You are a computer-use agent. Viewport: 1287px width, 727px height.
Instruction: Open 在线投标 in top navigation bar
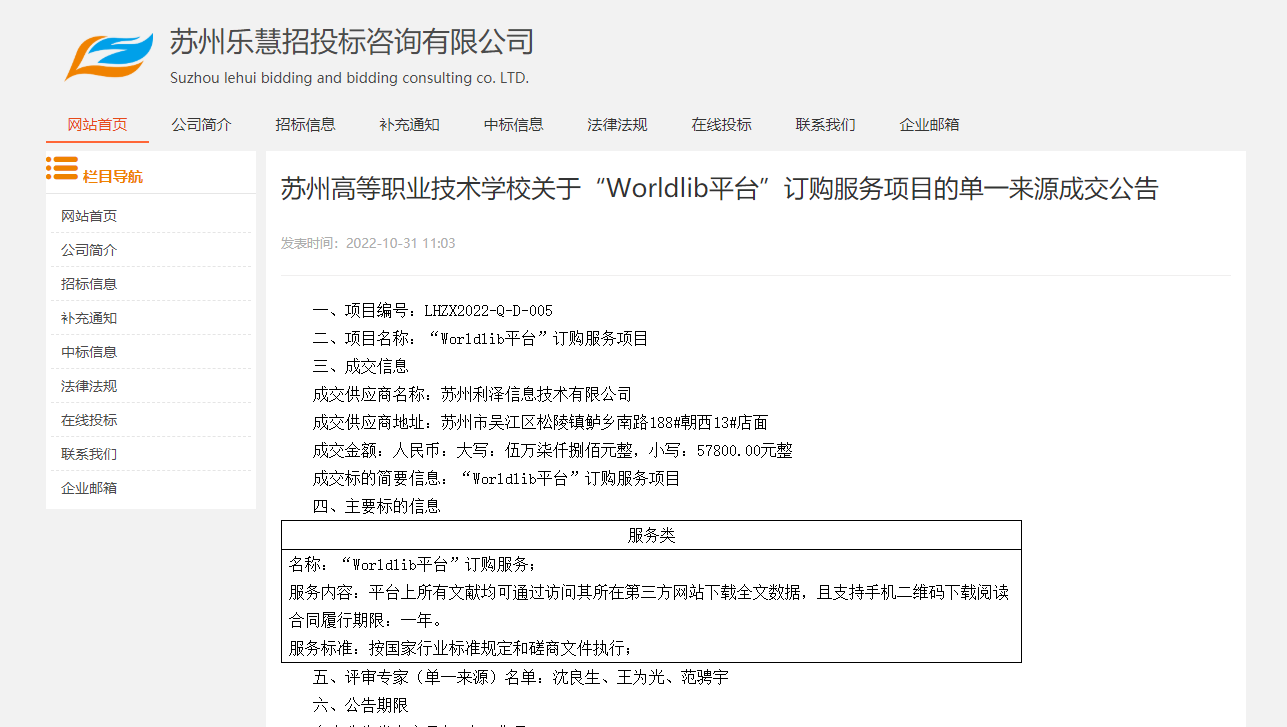[x=721, y=125]
